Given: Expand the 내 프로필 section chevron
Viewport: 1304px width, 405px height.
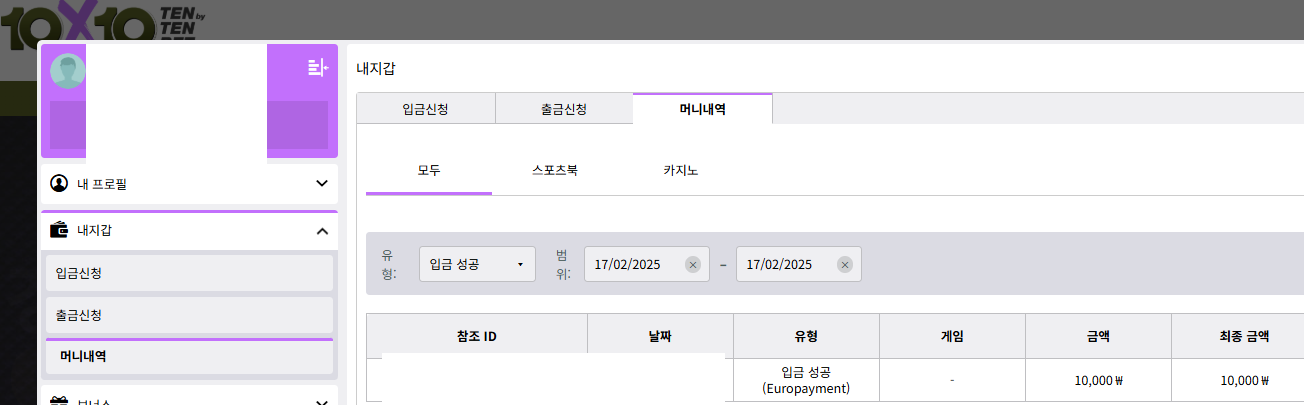Looking at the screenshot, I should [x=322, y=184].
